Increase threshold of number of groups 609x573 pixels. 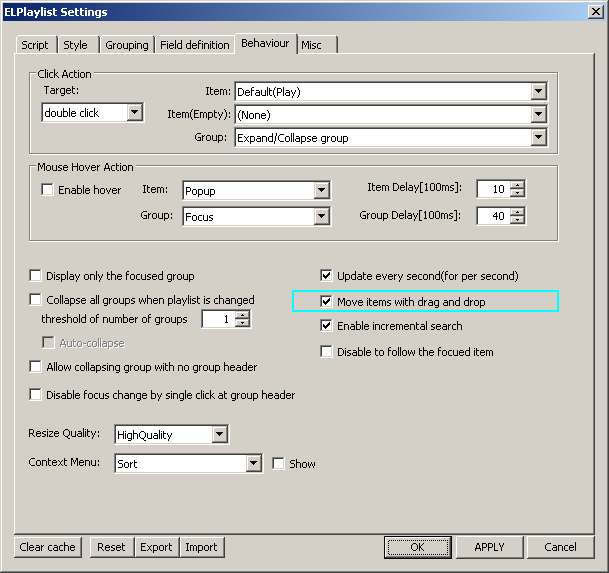point(242,315)
